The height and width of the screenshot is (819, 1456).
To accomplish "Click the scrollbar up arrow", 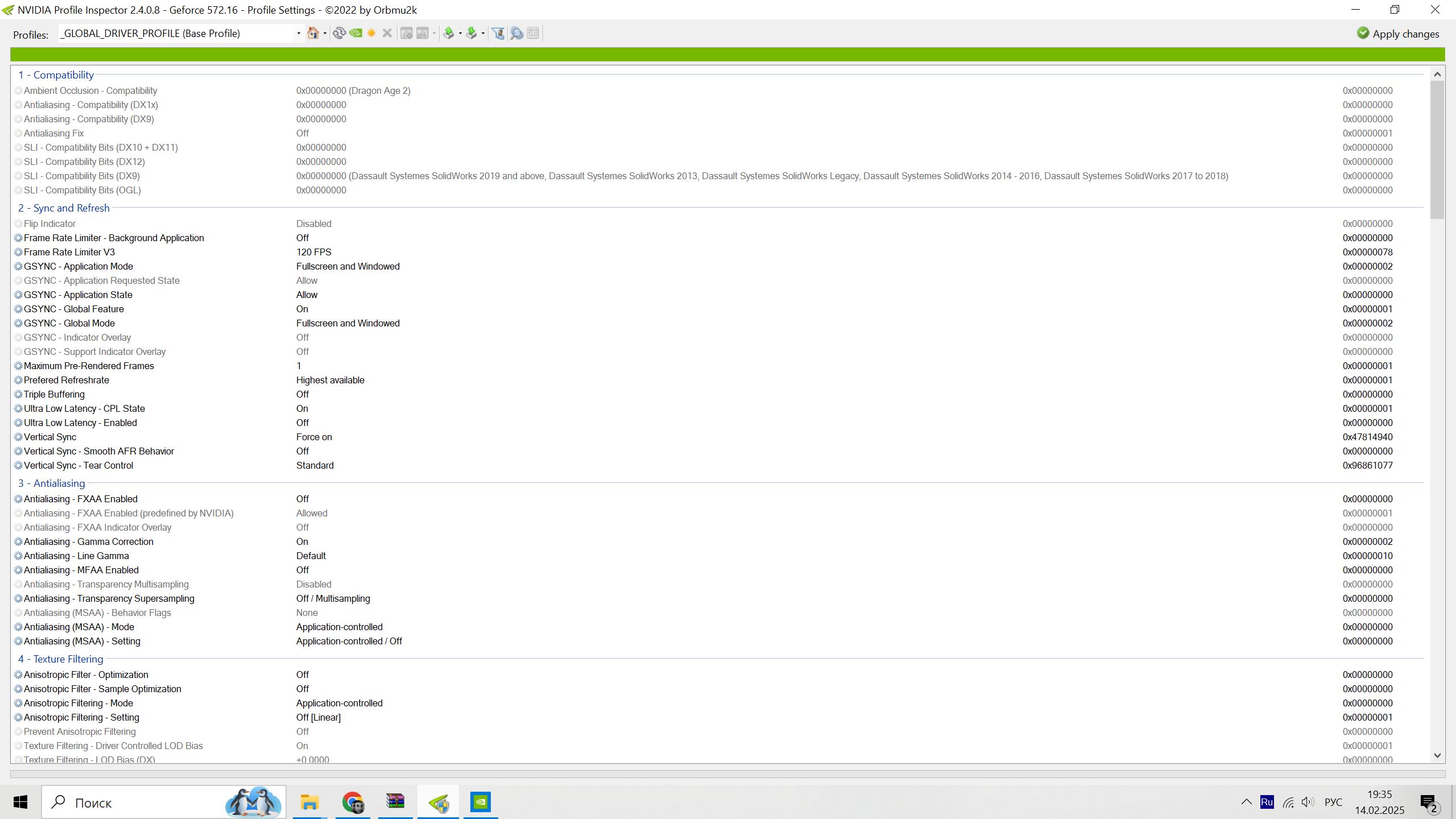I will (x=1437, y=74).
